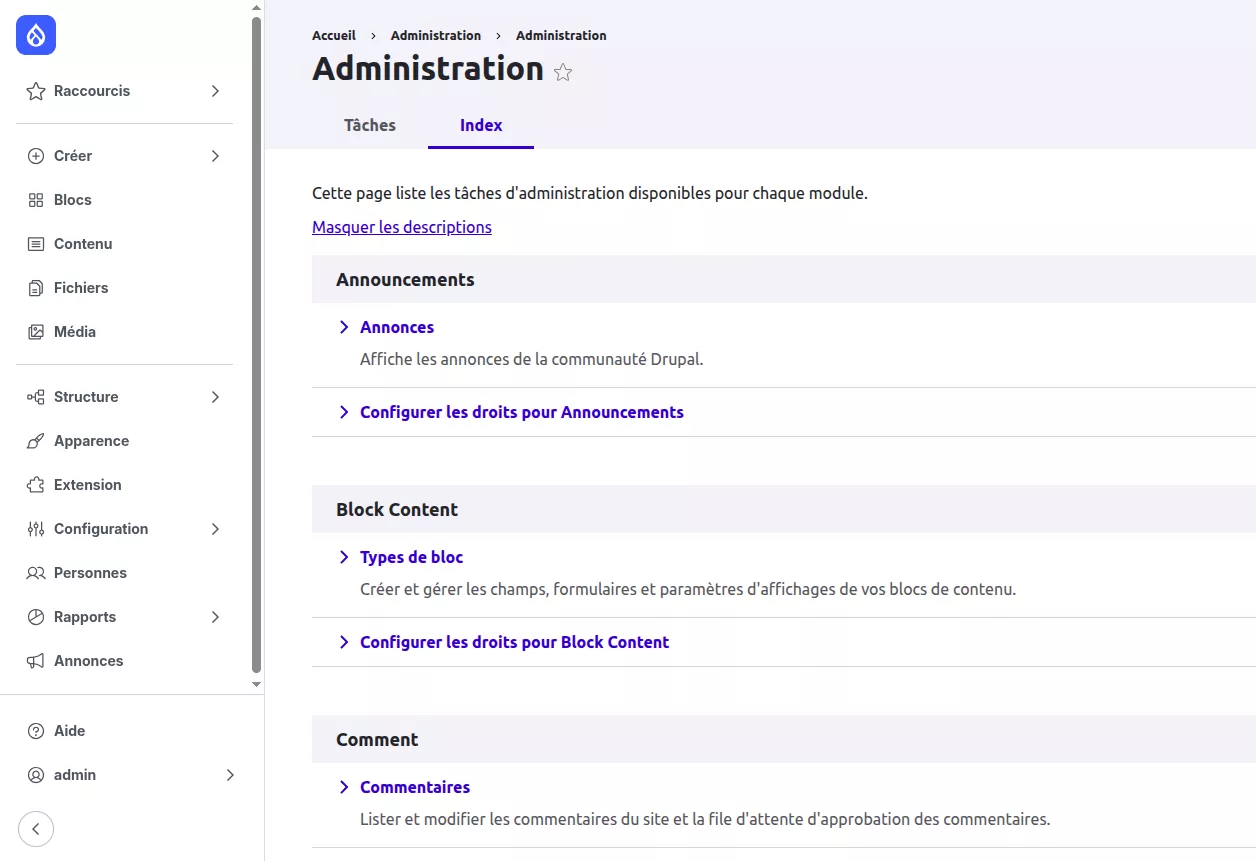The width and height of the screenshot is (1256, 861).
Task: Open Extension via its puzzle piece icon
Action: click(36, 485)
